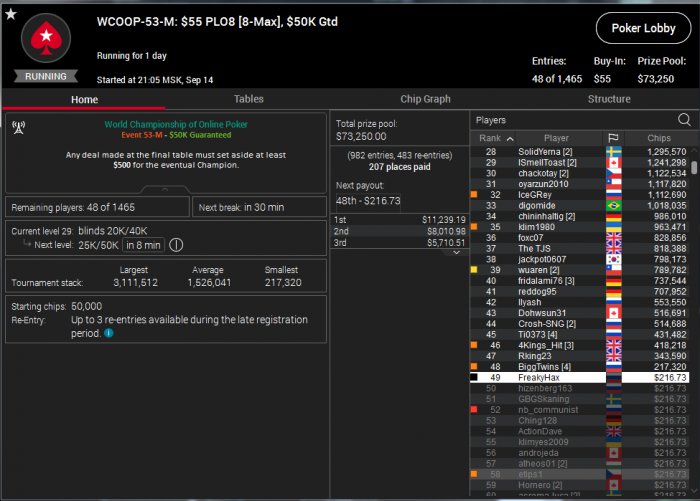
Task: Click Canada flag of Dohwsun31
Action: tap(613, 313)
